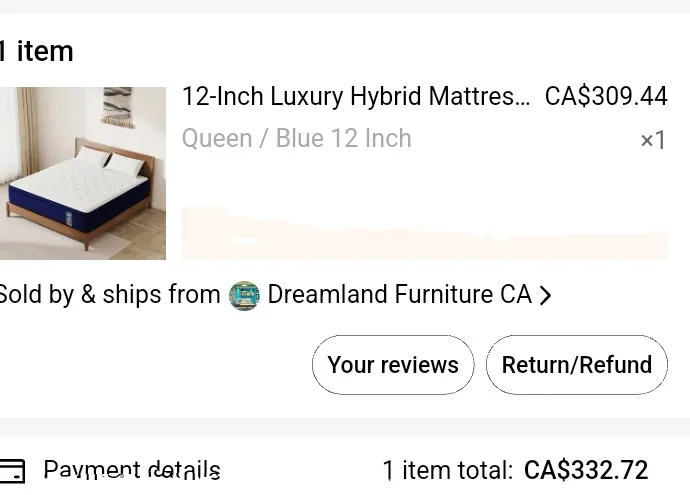Open the 12-Inch Luxury Hybrid Mattress title

click(x=356, y=96)
